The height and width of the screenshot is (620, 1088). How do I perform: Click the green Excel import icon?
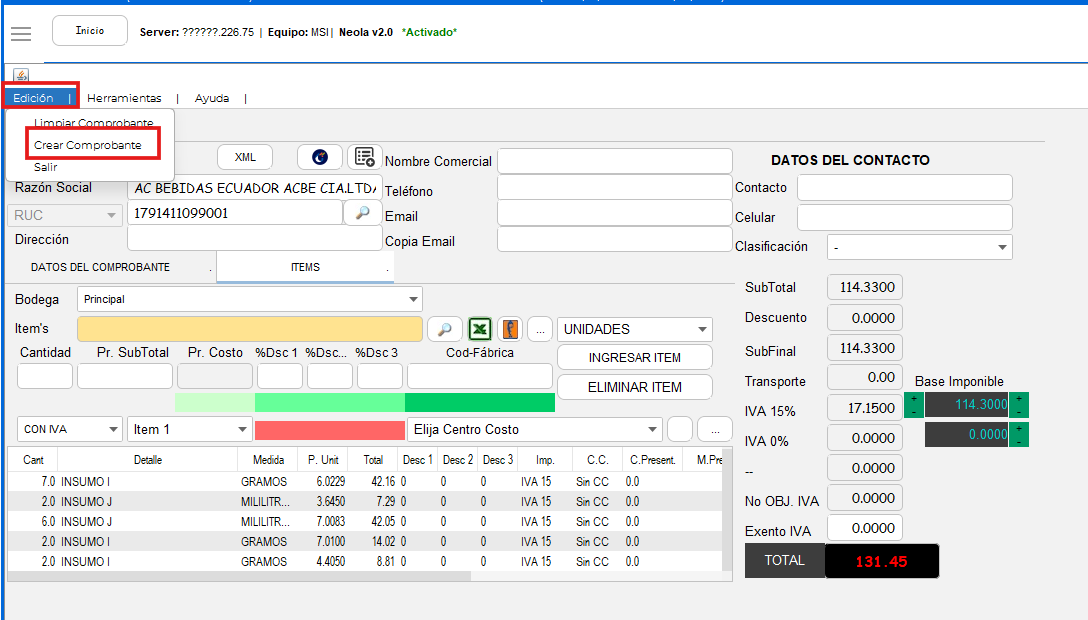(x=481, y=329)
